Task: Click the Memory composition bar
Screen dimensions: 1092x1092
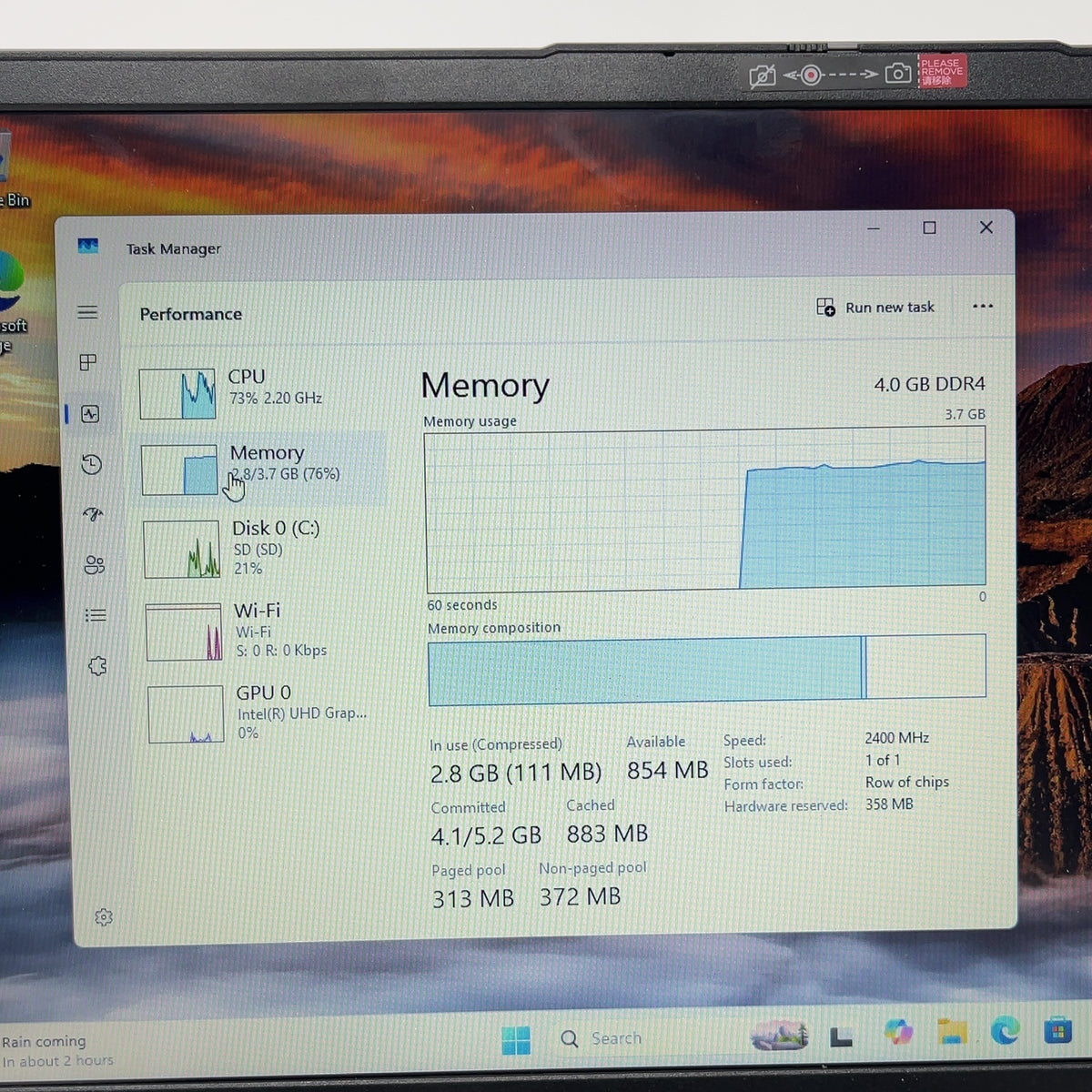Action: coord(707,670)
